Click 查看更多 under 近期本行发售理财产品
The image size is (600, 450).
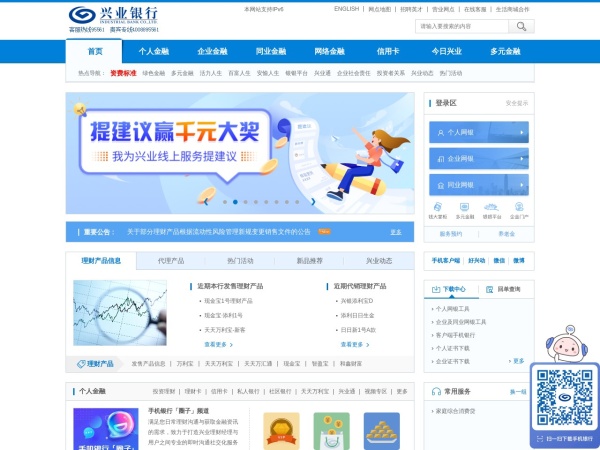217,344
